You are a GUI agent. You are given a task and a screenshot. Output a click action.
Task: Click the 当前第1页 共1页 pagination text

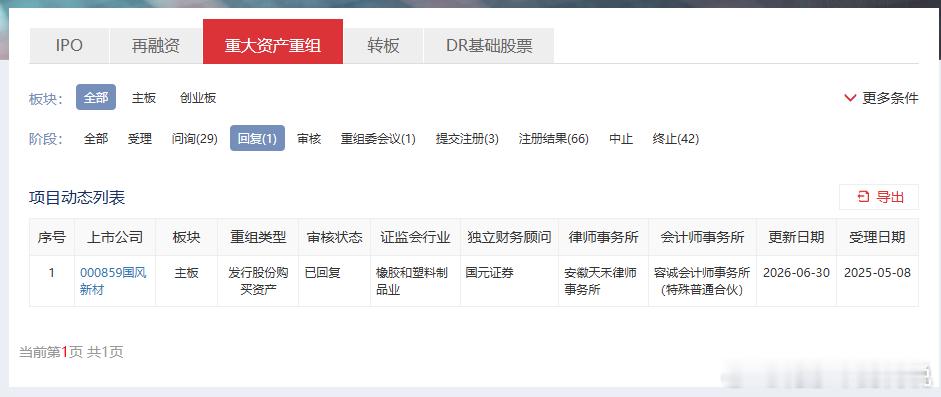point(71,352)
